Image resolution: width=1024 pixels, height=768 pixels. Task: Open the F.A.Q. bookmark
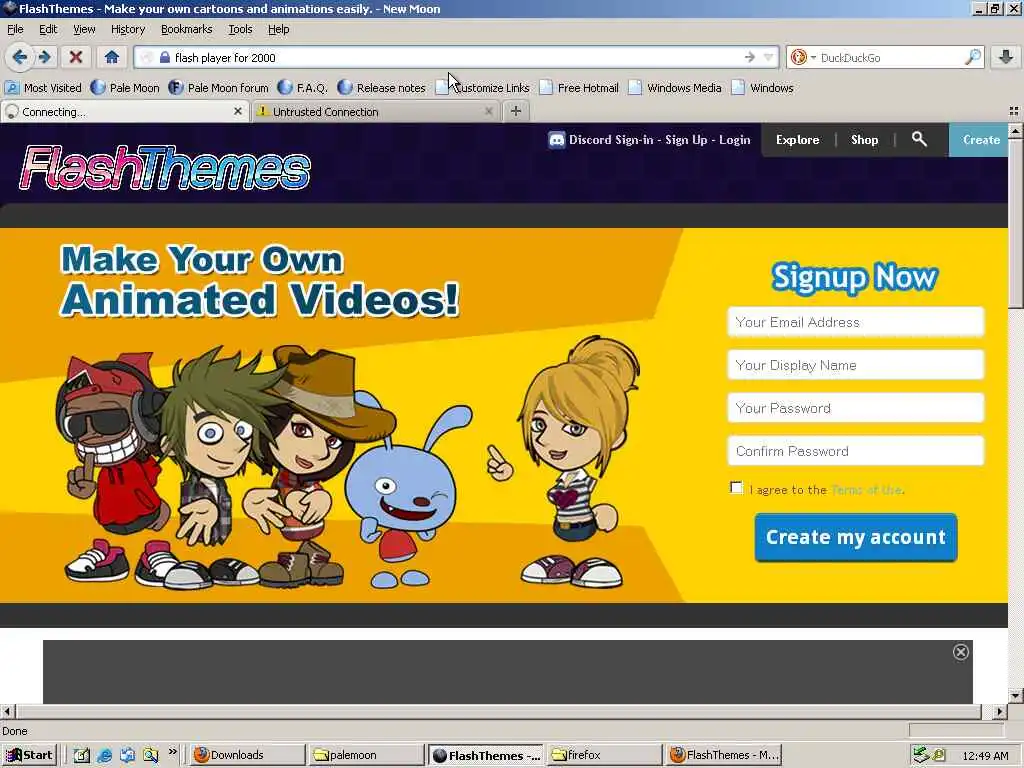click(x=303, y=88)
